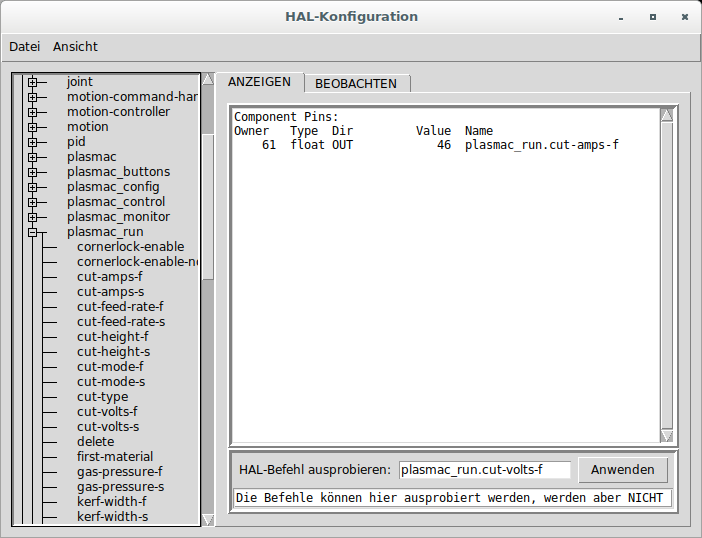Expand the motion-controller node
The width and height of the screenshot is (702, 538).
(32, 112)
